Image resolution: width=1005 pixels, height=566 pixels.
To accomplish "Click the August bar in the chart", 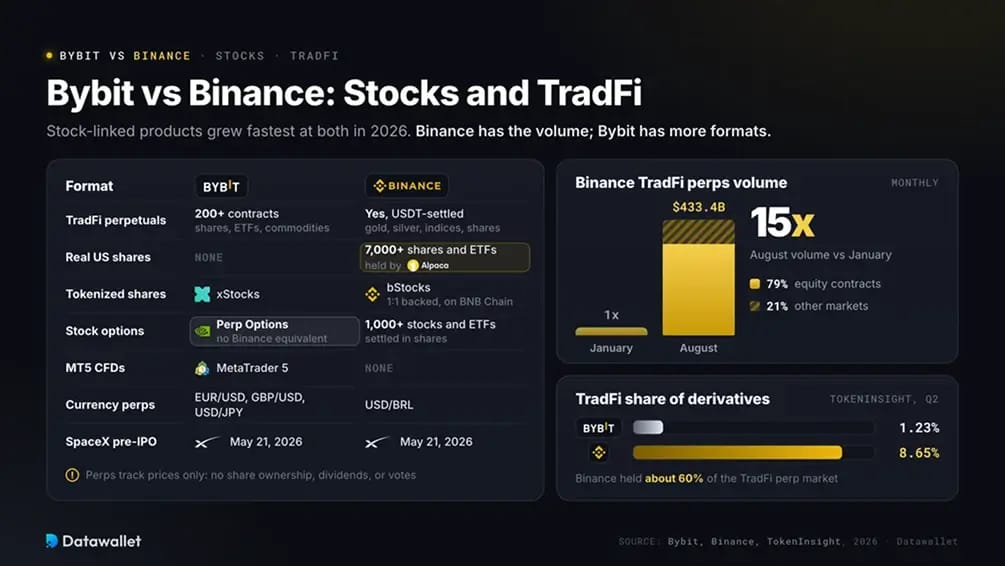I will [699, 278].
